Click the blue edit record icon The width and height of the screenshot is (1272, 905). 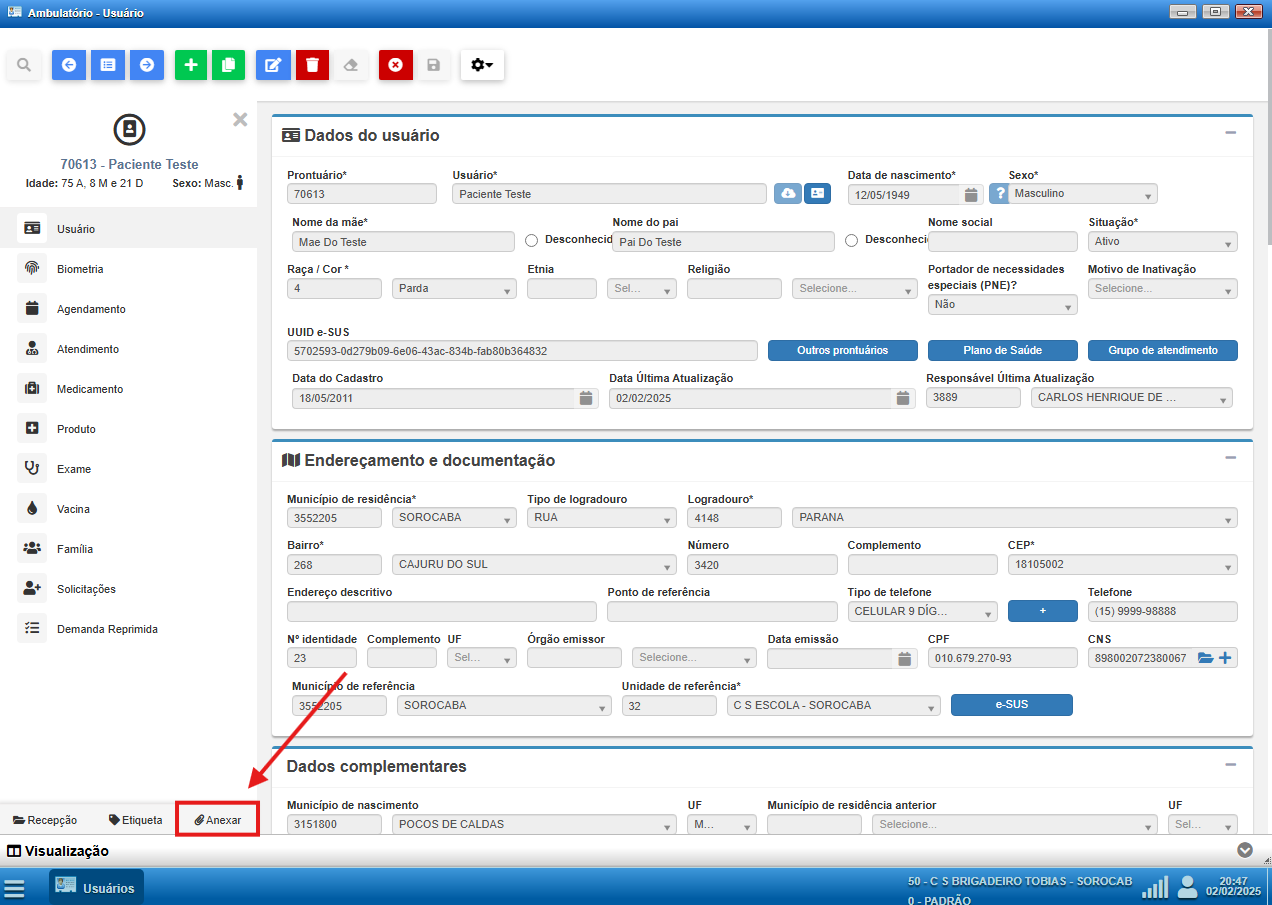(272, 65)
